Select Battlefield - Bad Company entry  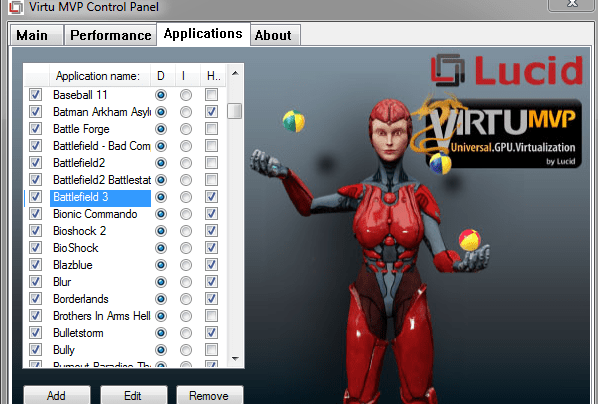[101, 146]
